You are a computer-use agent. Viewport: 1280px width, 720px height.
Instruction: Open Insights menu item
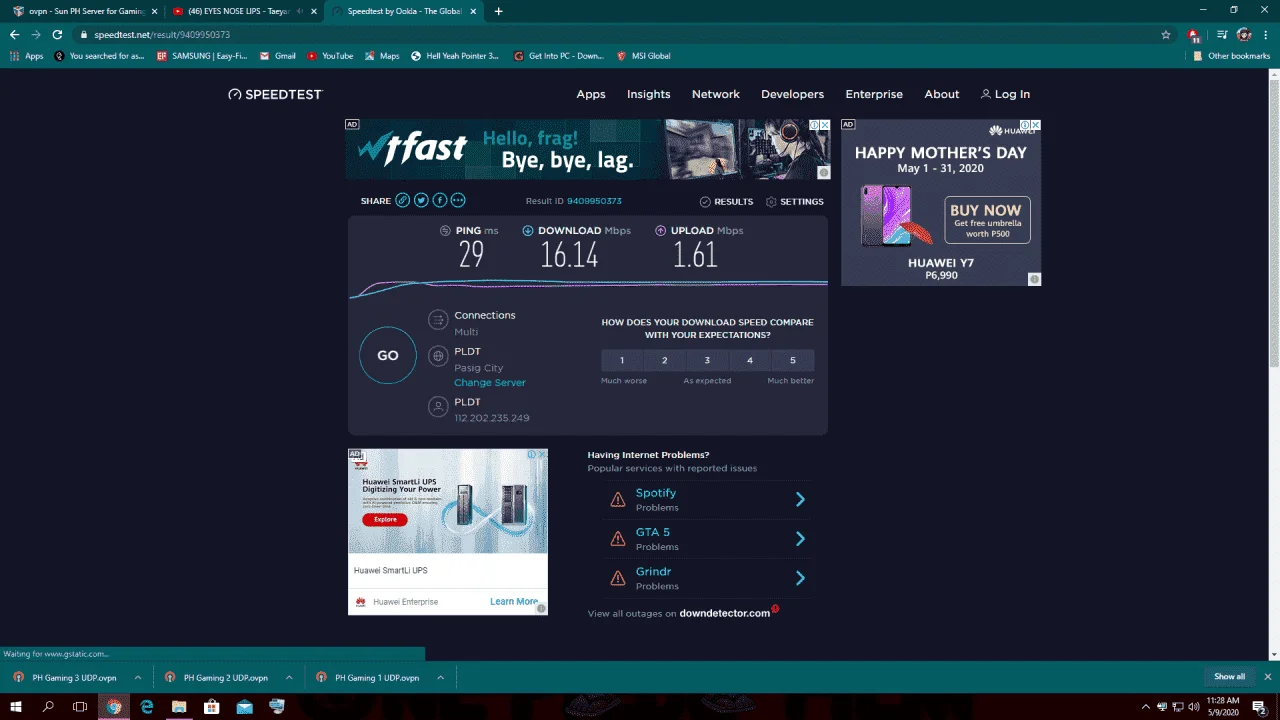(649, 94)
